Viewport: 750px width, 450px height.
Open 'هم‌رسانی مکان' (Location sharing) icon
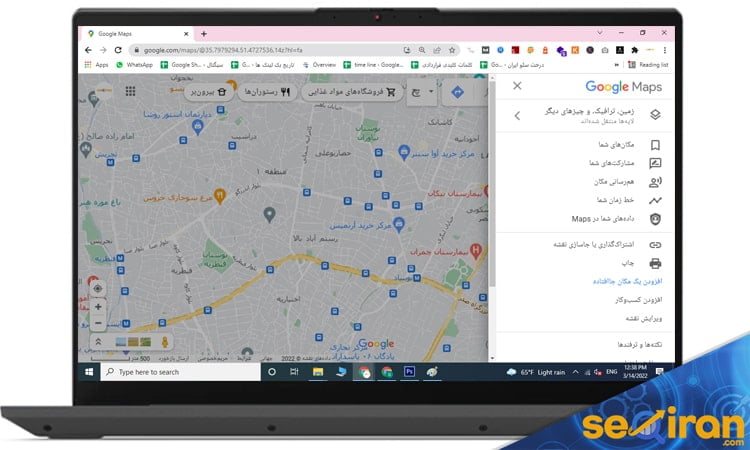click(655, 182)
